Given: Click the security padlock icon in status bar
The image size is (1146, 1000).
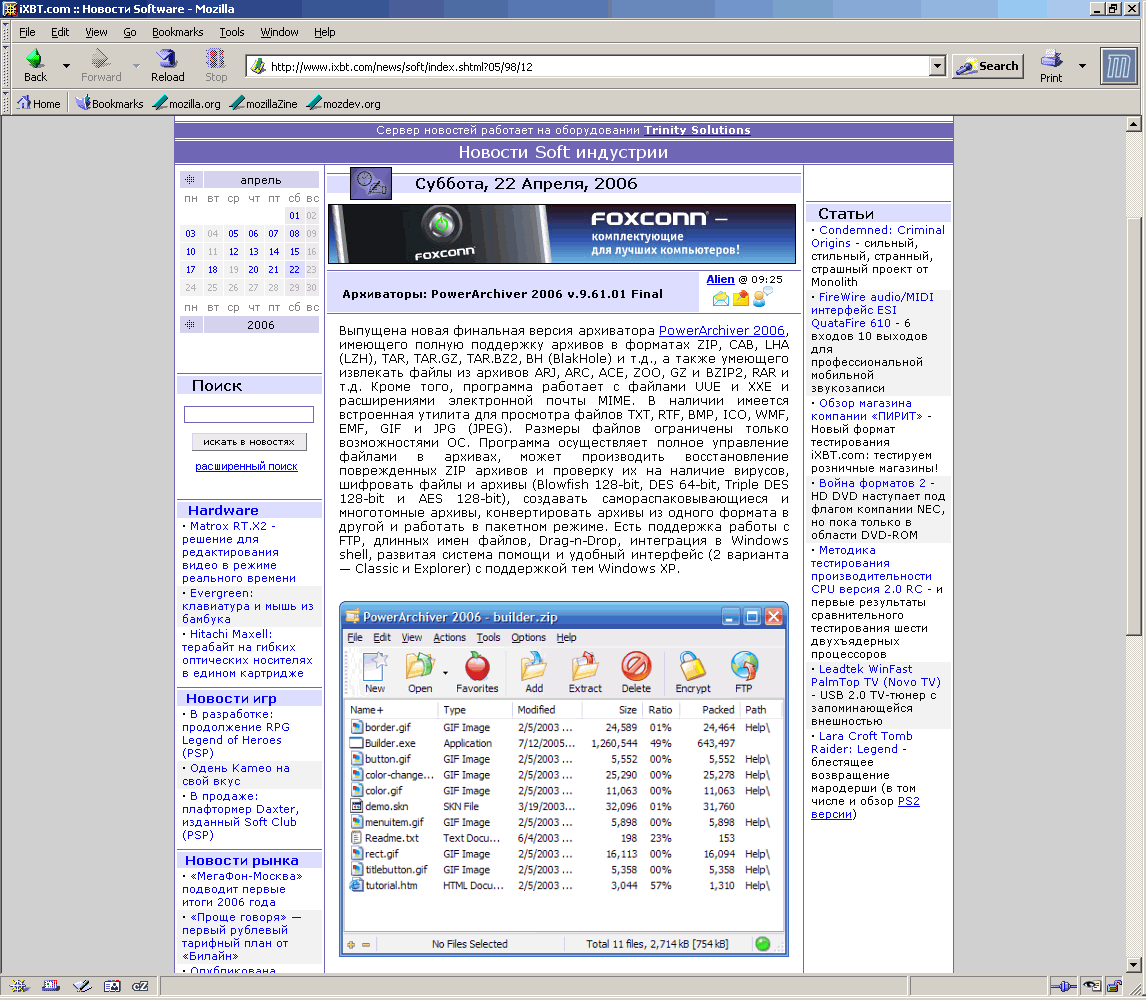Looking at the screenshot, I should (x=1114, y=986).
